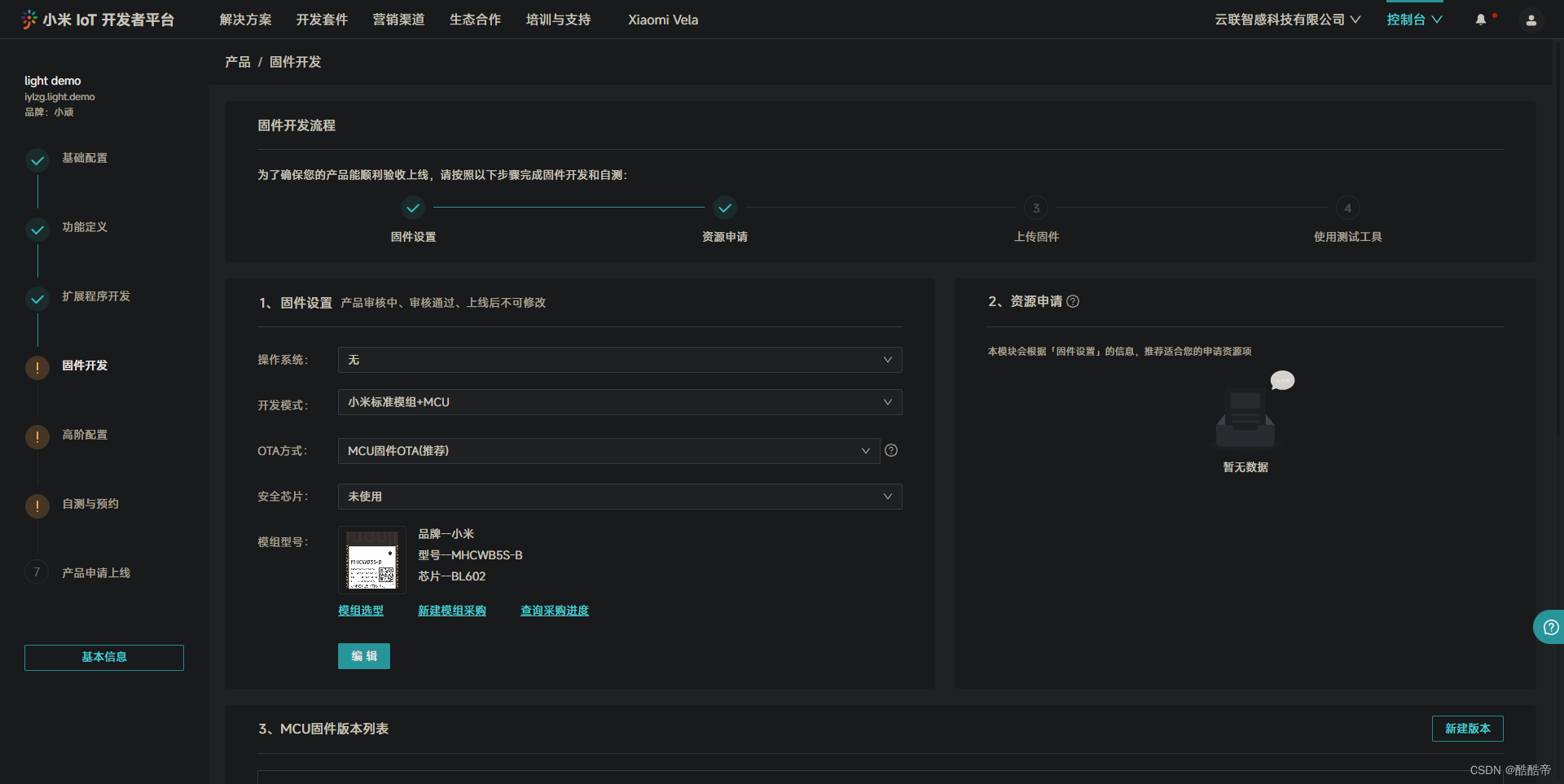Screen dimensions: 1564x784
Task: Click the 资源申请 completed step circle
Action: 725,208
